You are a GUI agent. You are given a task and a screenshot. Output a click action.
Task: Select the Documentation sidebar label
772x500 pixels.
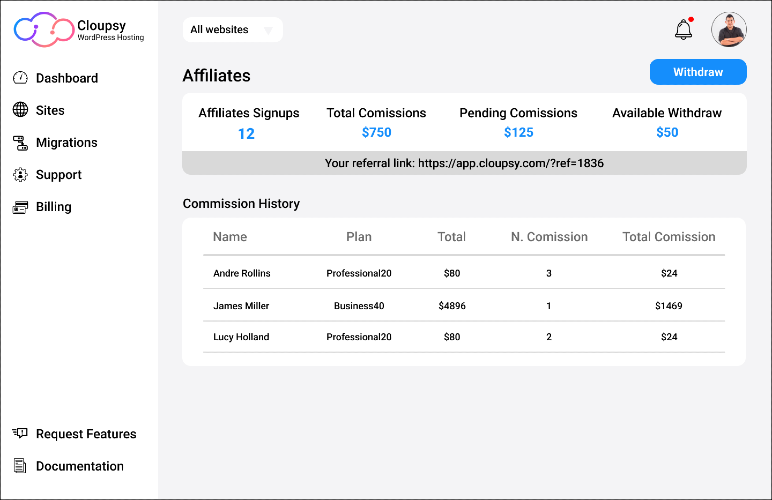(80, 466)
